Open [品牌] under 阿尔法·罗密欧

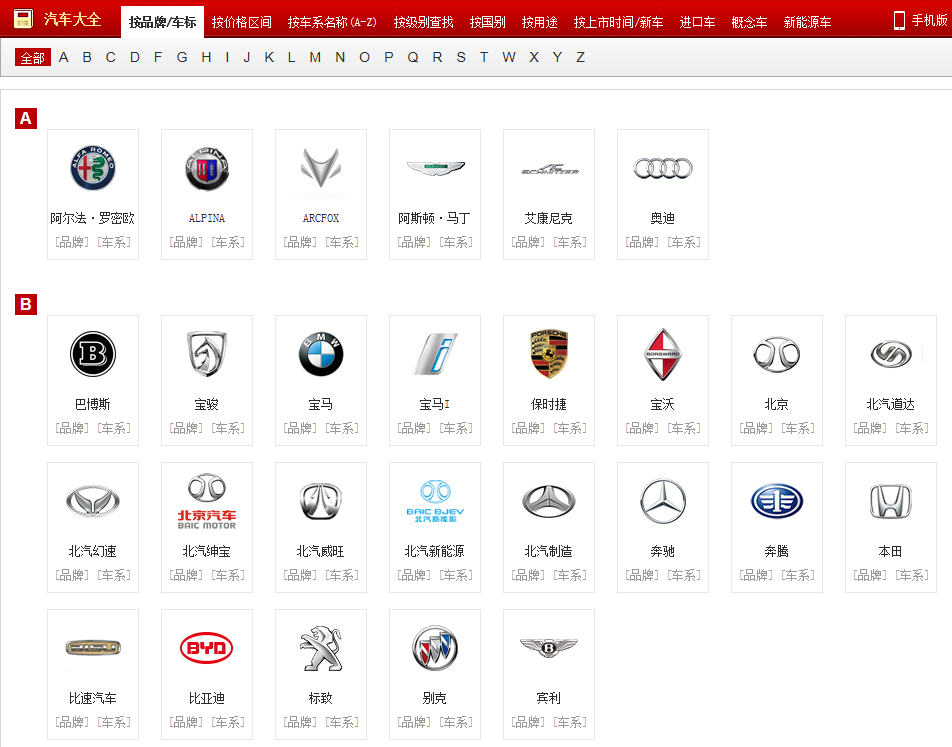pyautogui.click(x=72, y=242)
